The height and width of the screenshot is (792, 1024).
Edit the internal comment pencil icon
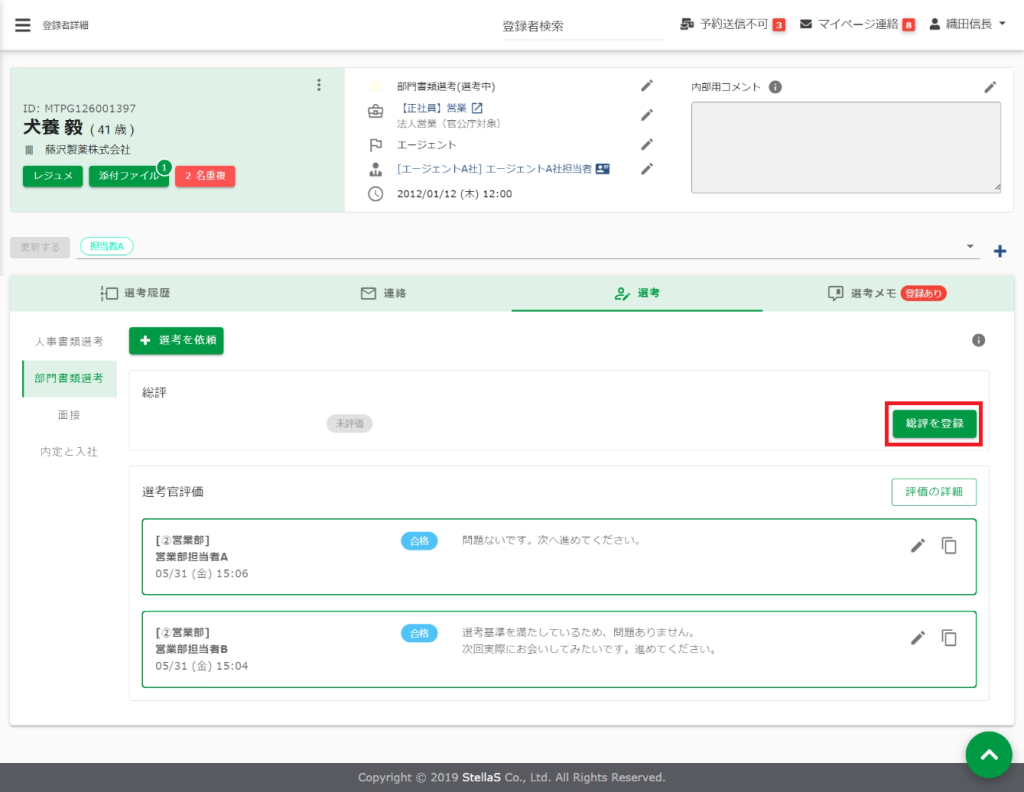(990, 87)
